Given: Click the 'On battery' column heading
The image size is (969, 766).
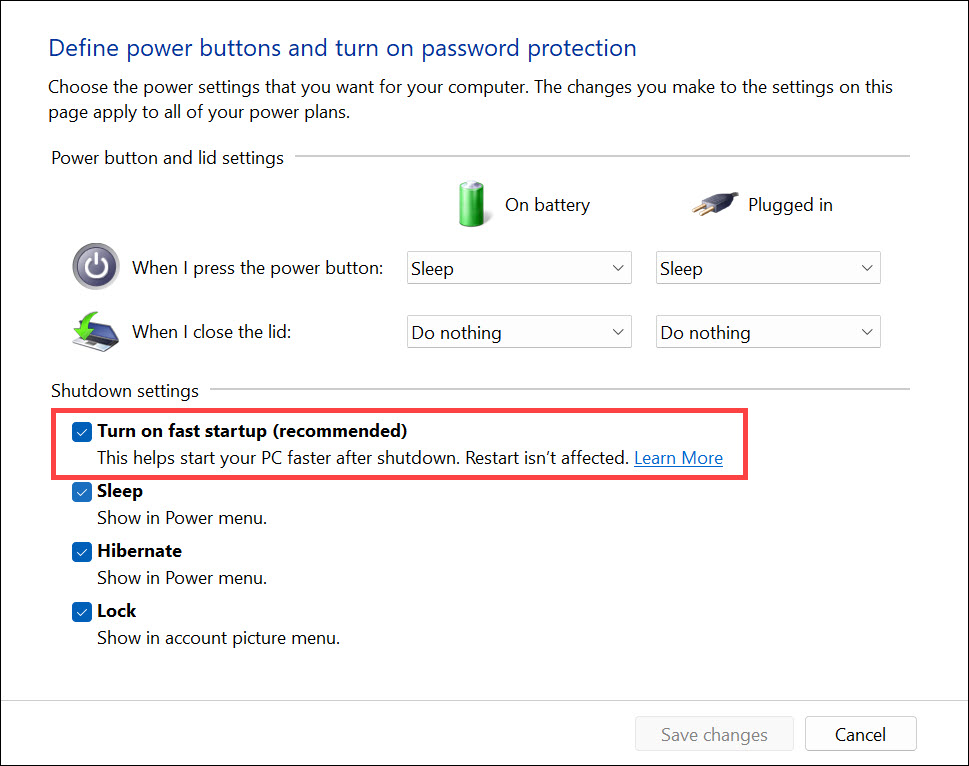Looking at the screenshot, I should click(547, 205).
